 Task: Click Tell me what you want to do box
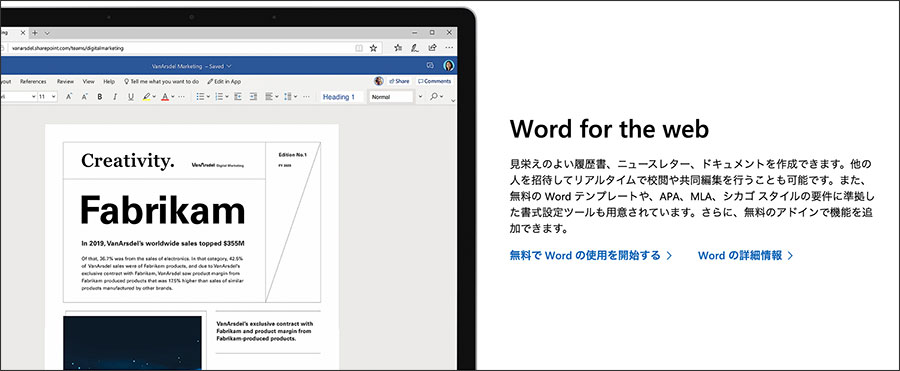coord(161,82)
